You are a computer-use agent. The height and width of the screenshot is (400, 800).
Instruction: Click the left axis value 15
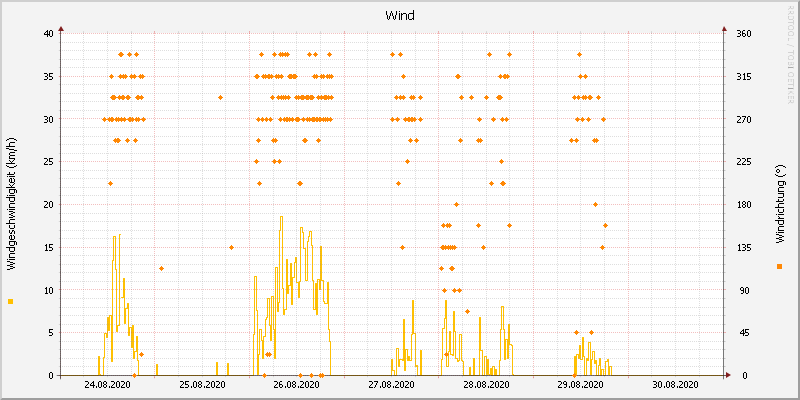(48, 247)
